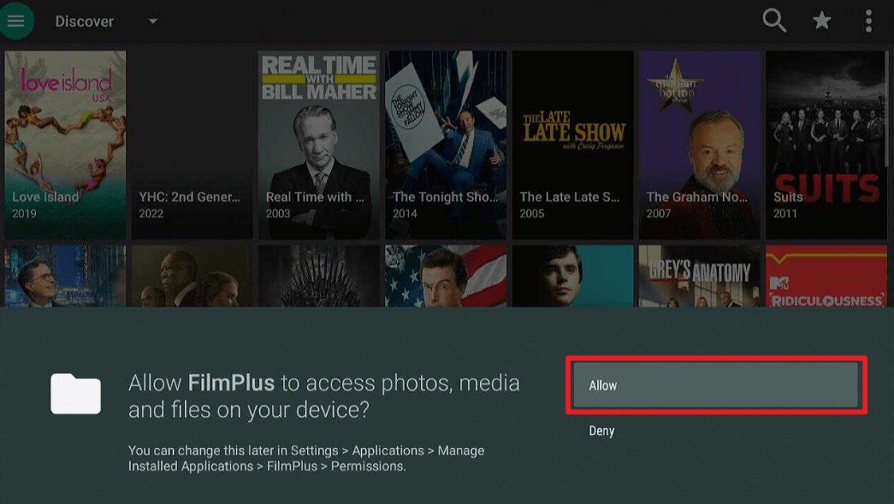Open the teal background doctor poster

coord(572,276)
